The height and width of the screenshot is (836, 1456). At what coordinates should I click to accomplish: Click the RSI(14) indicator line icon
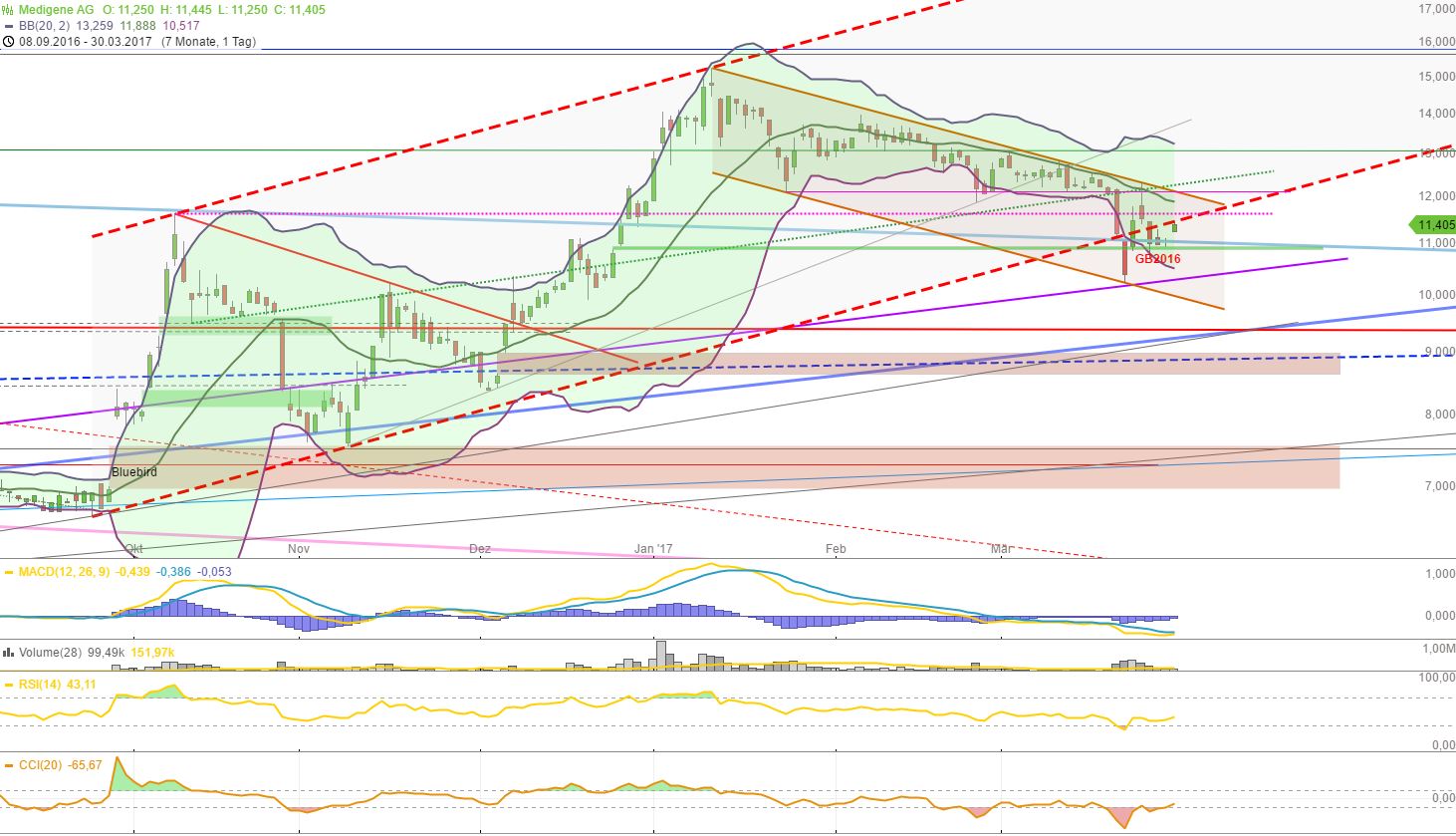point(8,684)
